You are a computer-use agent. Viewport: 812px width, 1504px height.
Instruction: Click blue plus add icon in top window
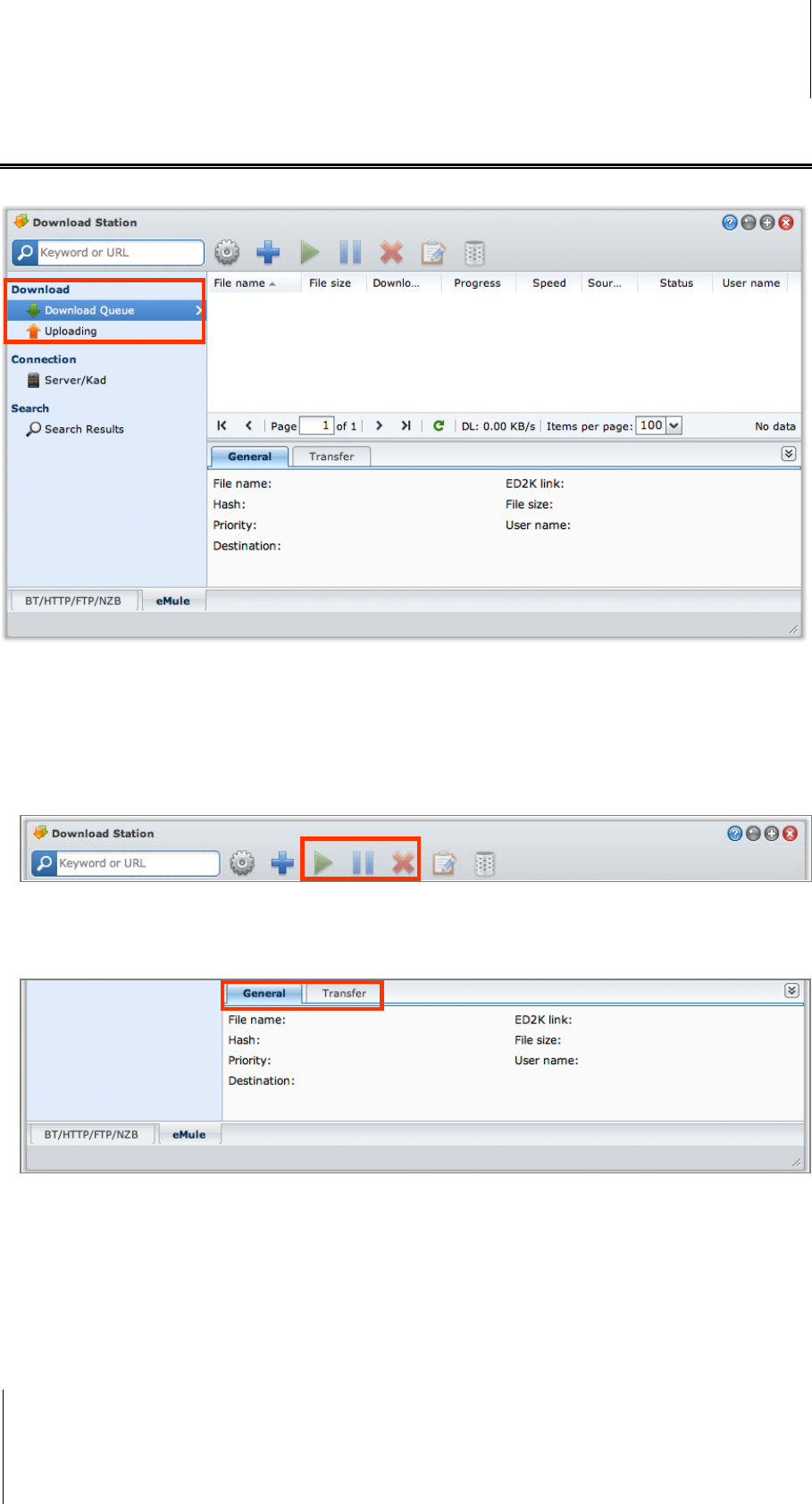(268, 253)
